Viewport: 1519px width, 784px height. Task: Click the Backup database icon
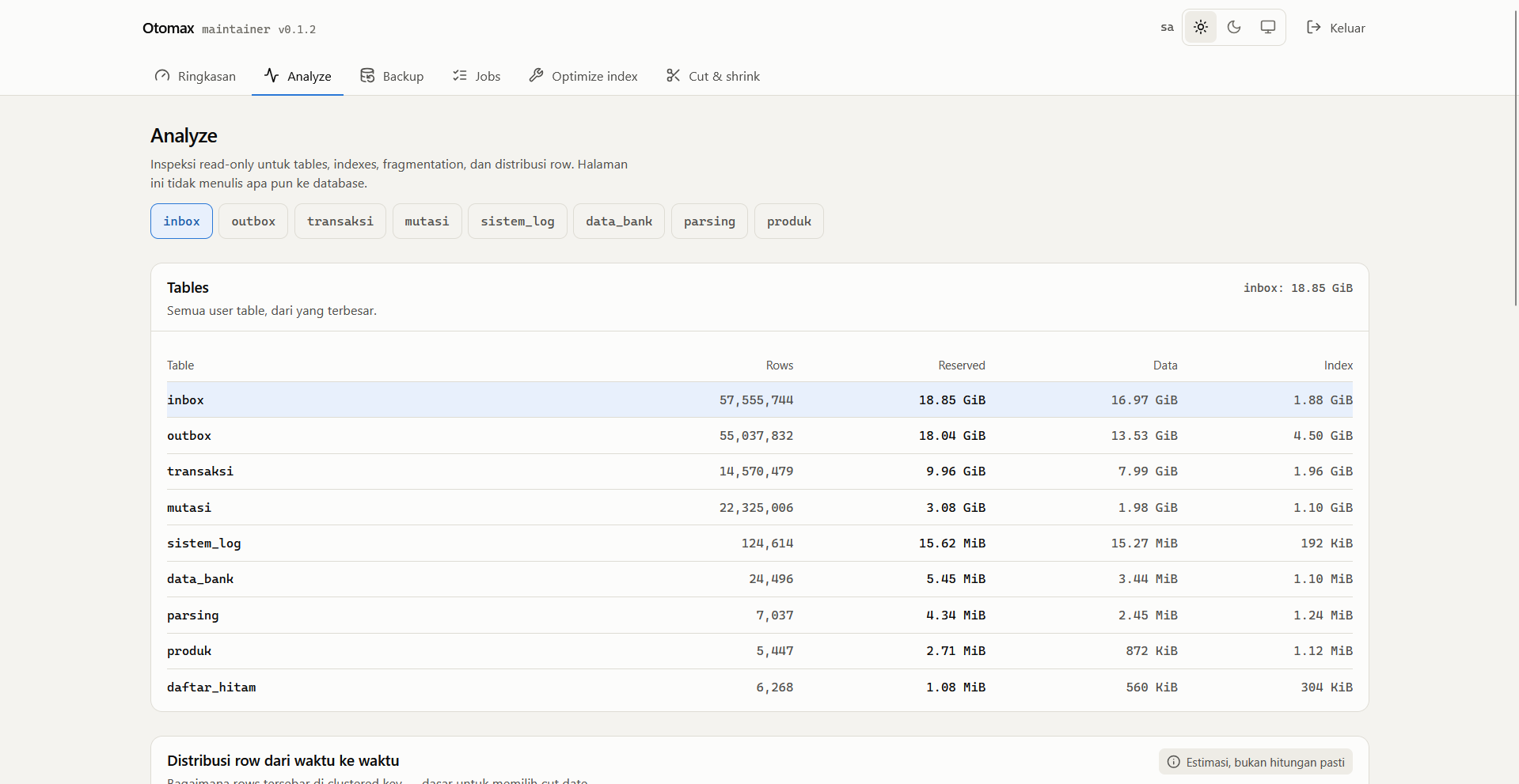[x=367, y=76]
